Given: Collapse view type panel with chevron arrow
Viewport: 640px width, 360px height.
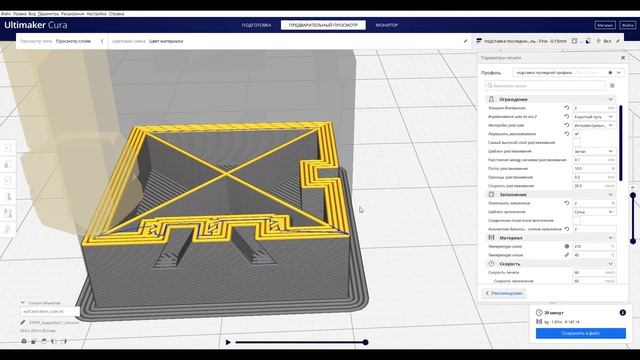Looking at the screenshot, I should coord(102,41).
